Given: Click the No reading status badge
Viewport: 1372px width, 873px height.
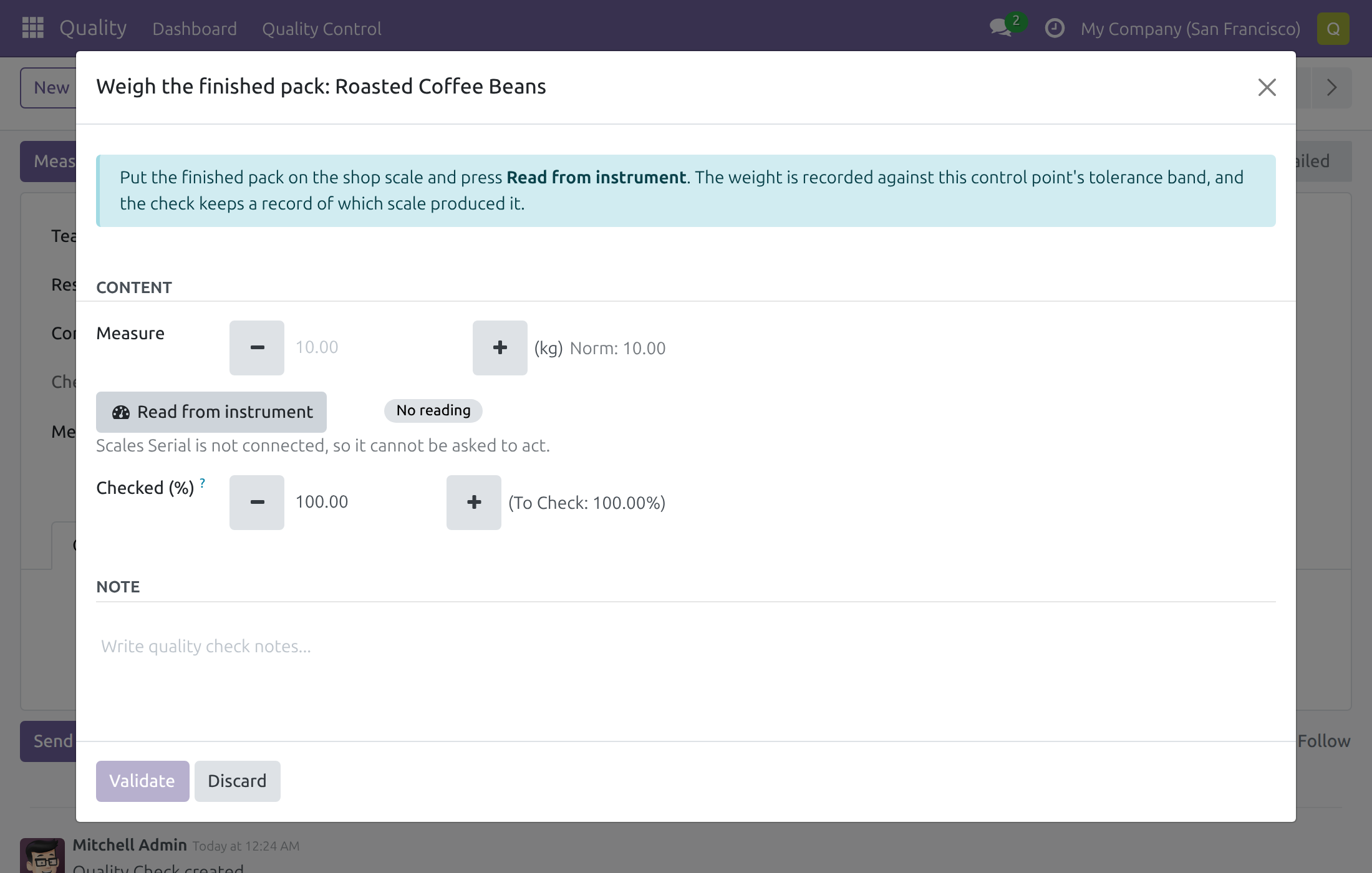Looking at the screenshot, I should [x=433, y=410].
